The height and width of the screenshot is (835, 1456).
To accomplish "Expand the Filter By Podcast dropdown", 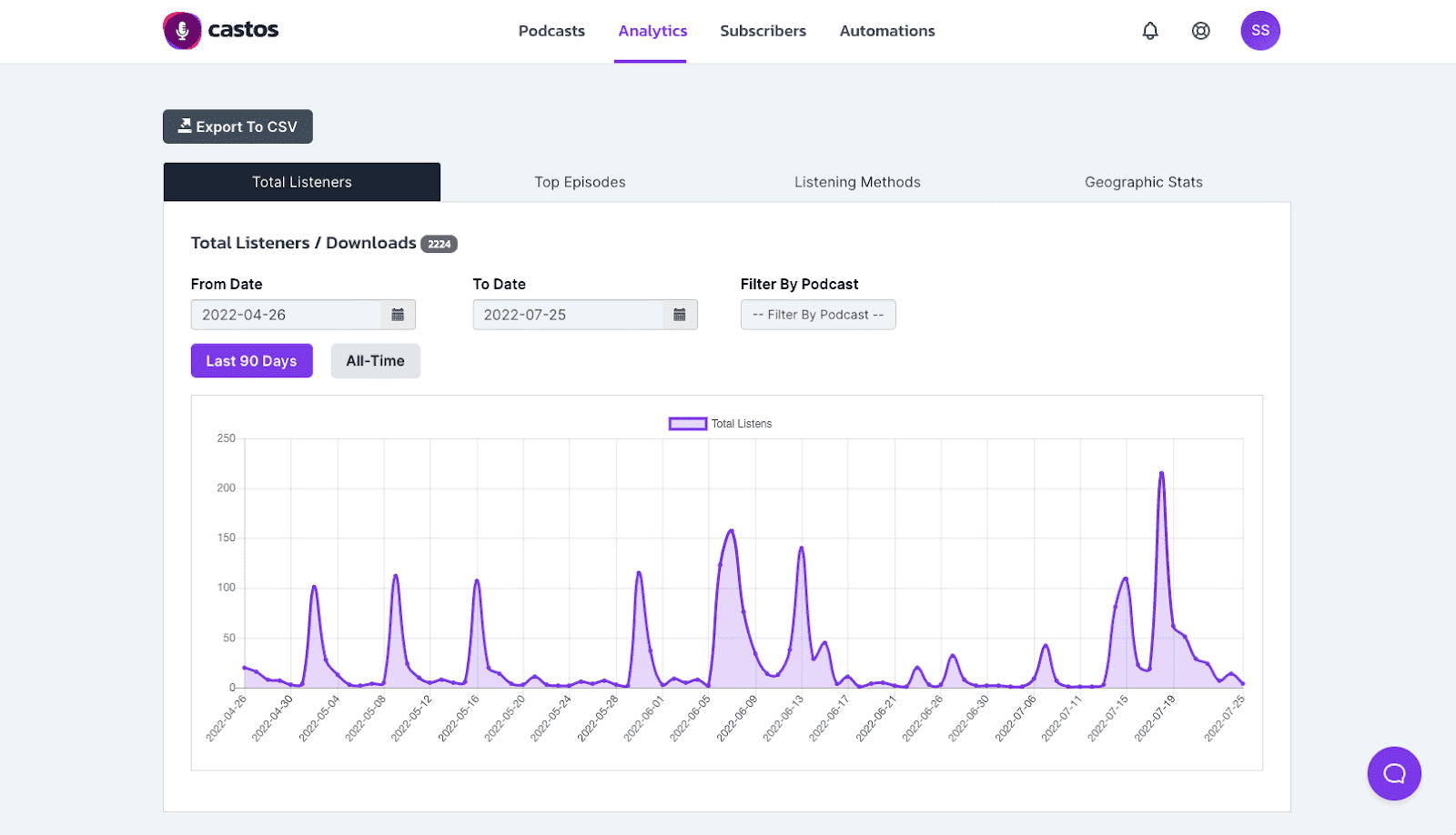I will 818,315.
